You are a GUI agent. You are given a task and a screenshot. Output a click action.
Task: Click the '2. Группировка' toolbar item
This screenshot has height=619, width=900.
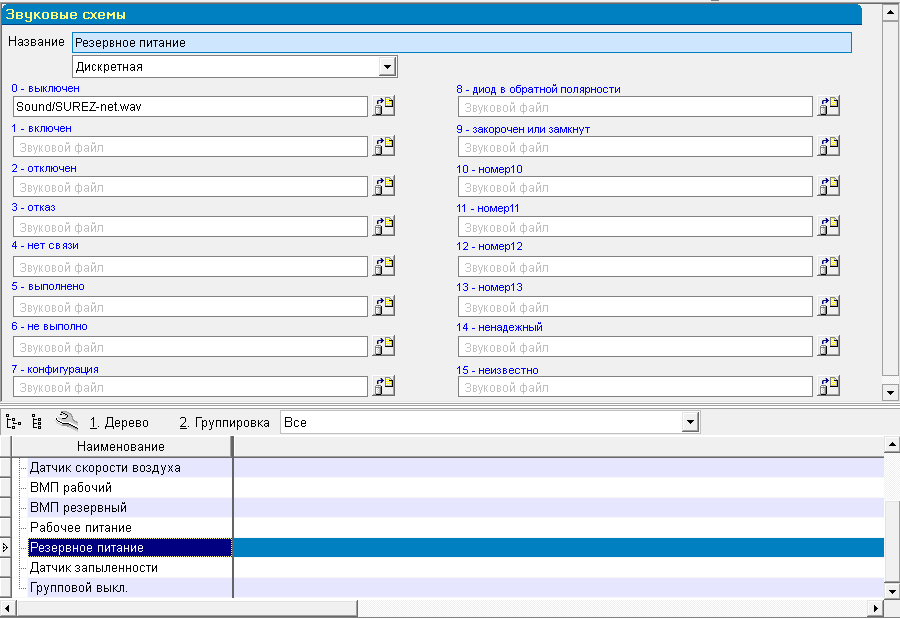[x=224, y=423]
